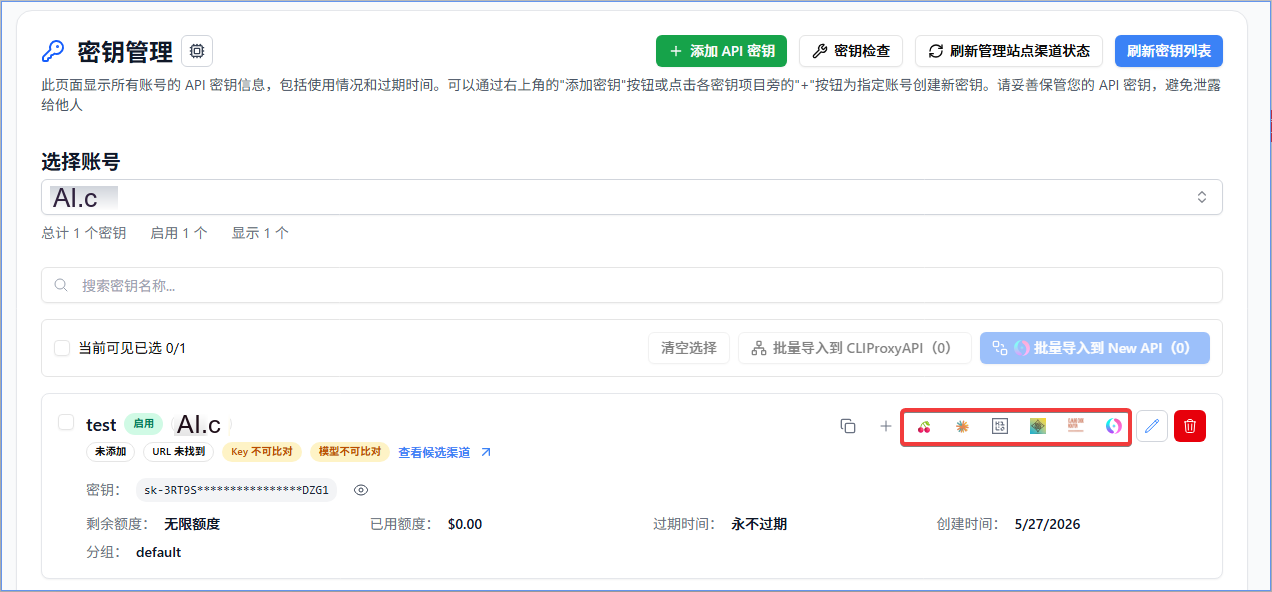Click the plus icon in the test key row

point(885,426)
